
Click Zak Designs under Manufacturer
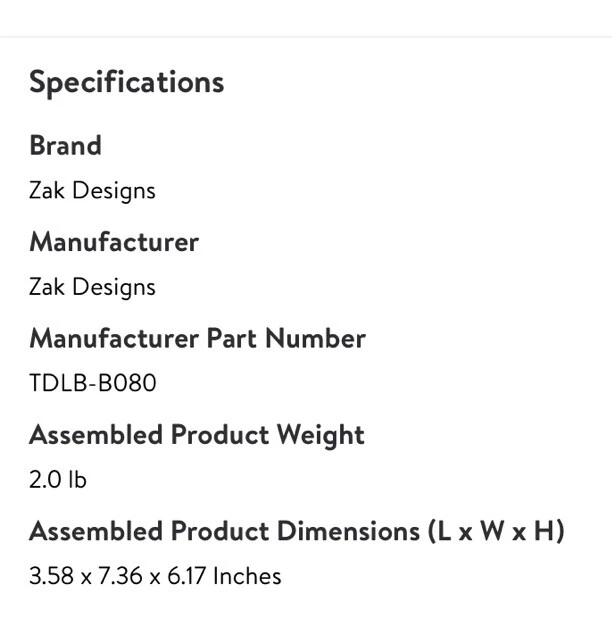92,287
